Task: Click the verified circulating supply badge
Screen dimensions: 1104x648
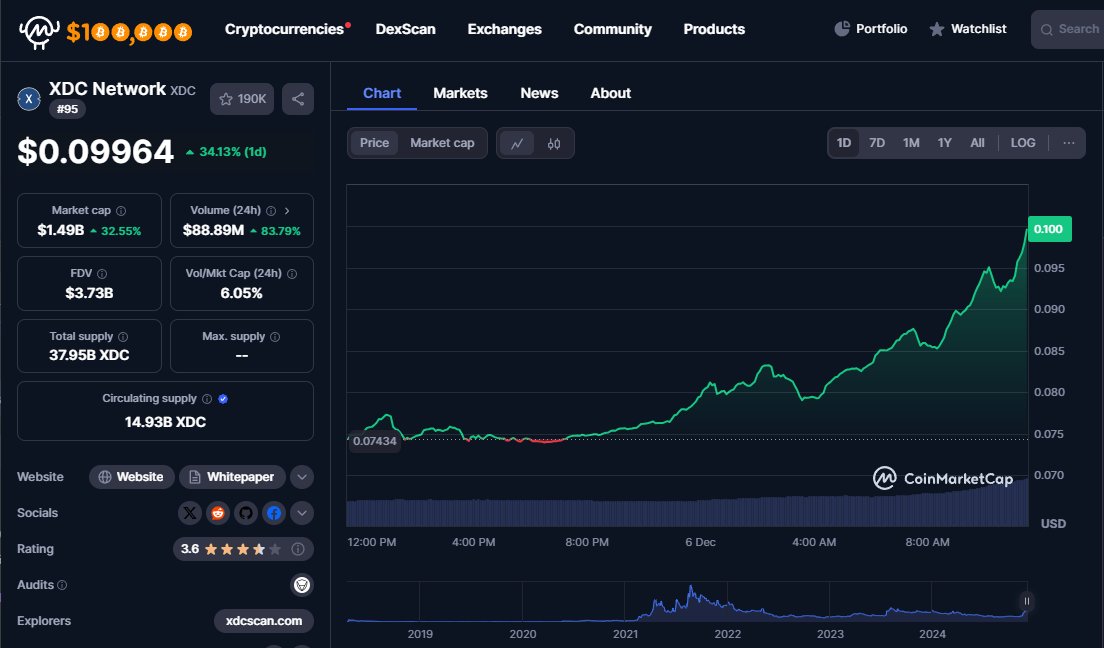Action: tap(223, 399)
